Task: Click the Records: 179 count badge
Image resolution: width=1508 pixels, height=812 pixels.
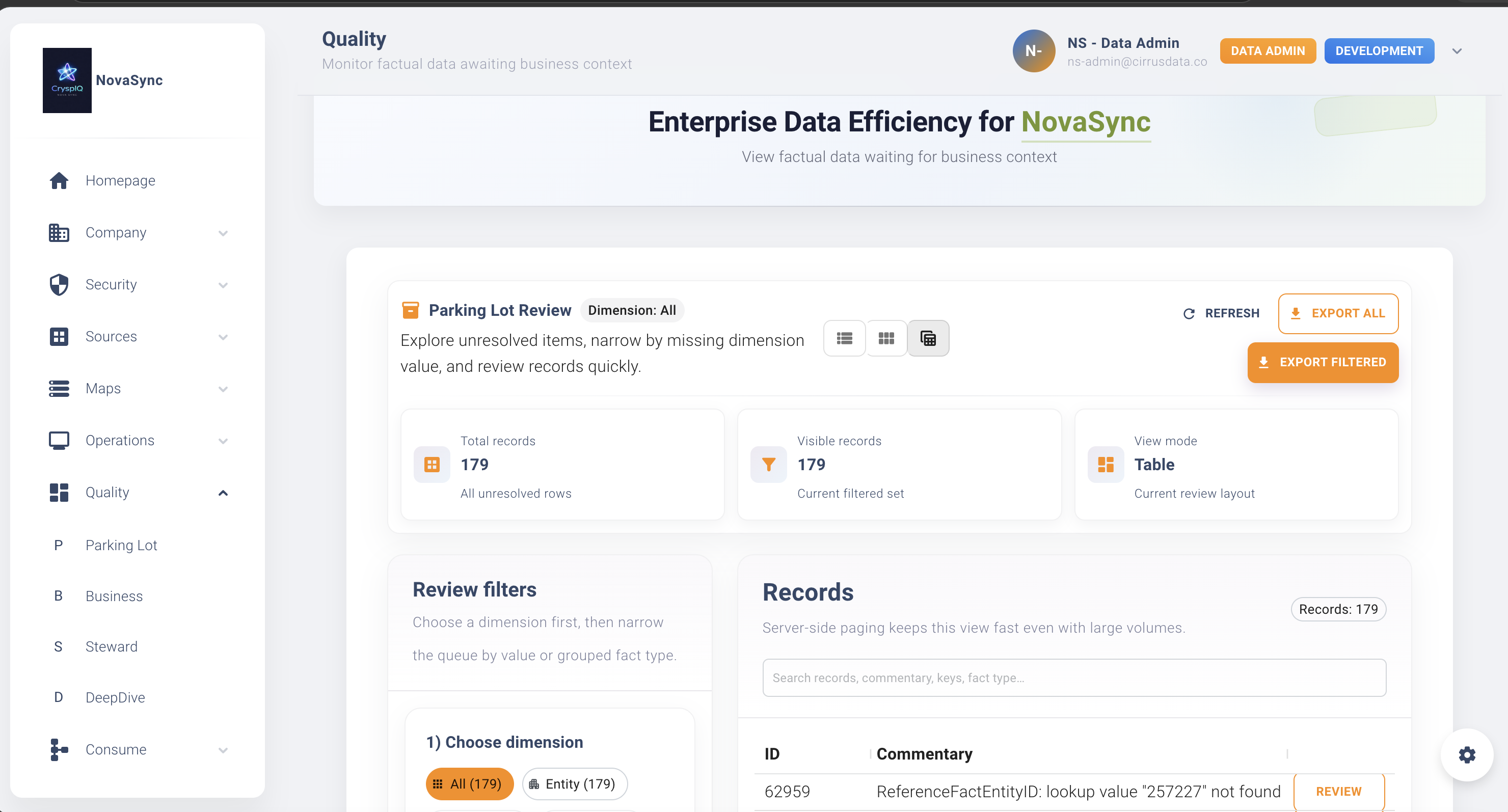Action: [1338, 610]
